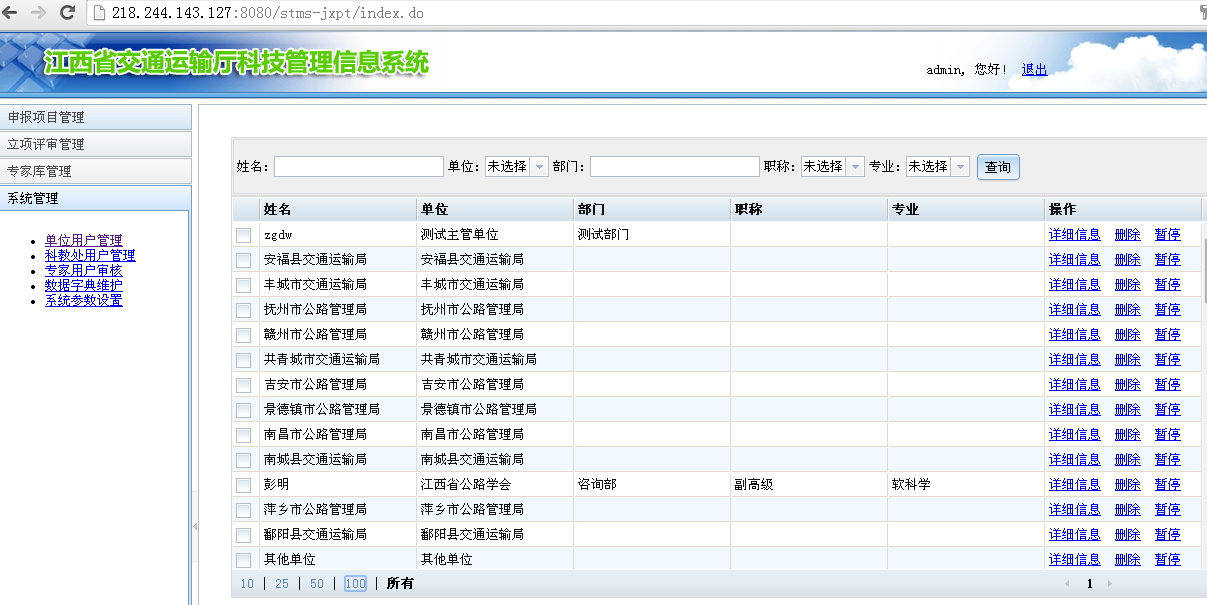Open the 单位 dropdown filter
The image size is (1207, 605).
(517, 167)
